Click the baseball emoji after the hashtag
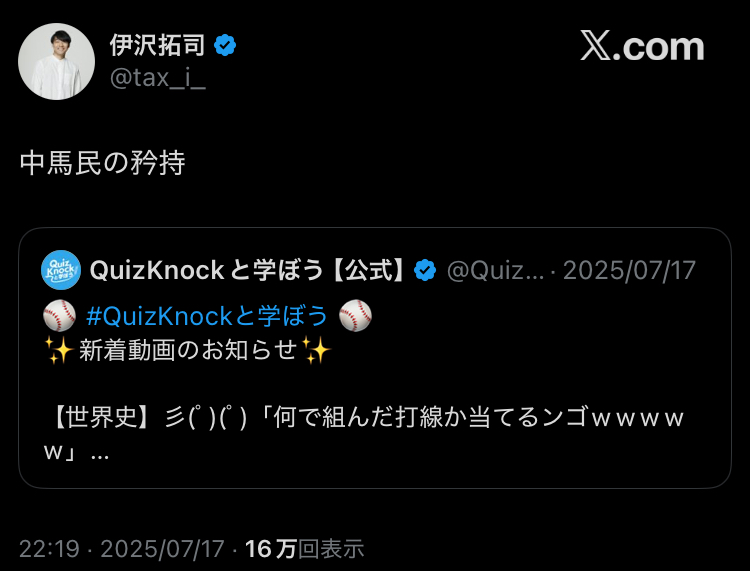The width and height of the screenshot is (750, 571). pyautogui.click(x=355, y=316)
